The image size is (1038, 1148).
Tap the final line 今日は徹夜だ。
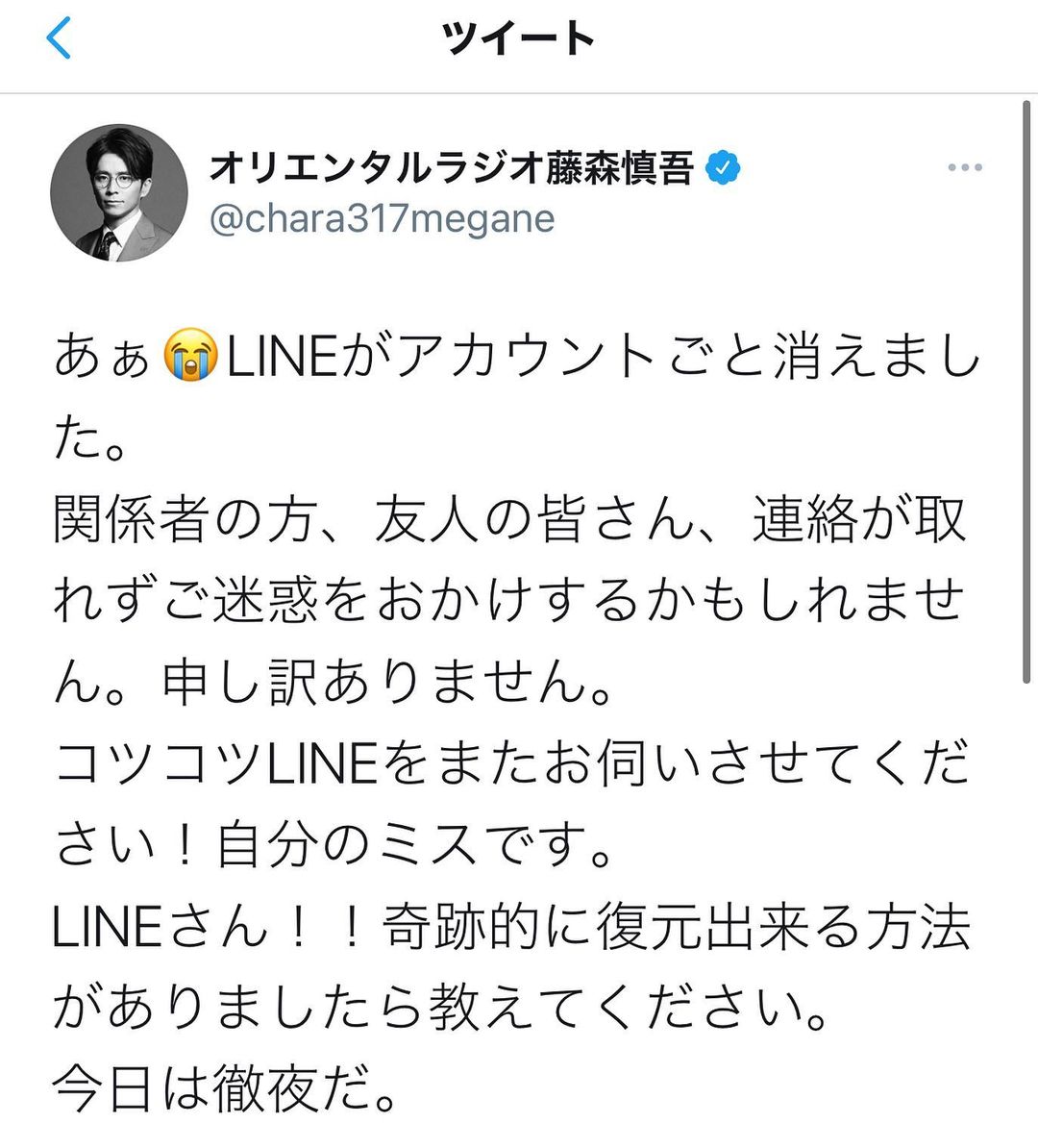click(225, 1089)
